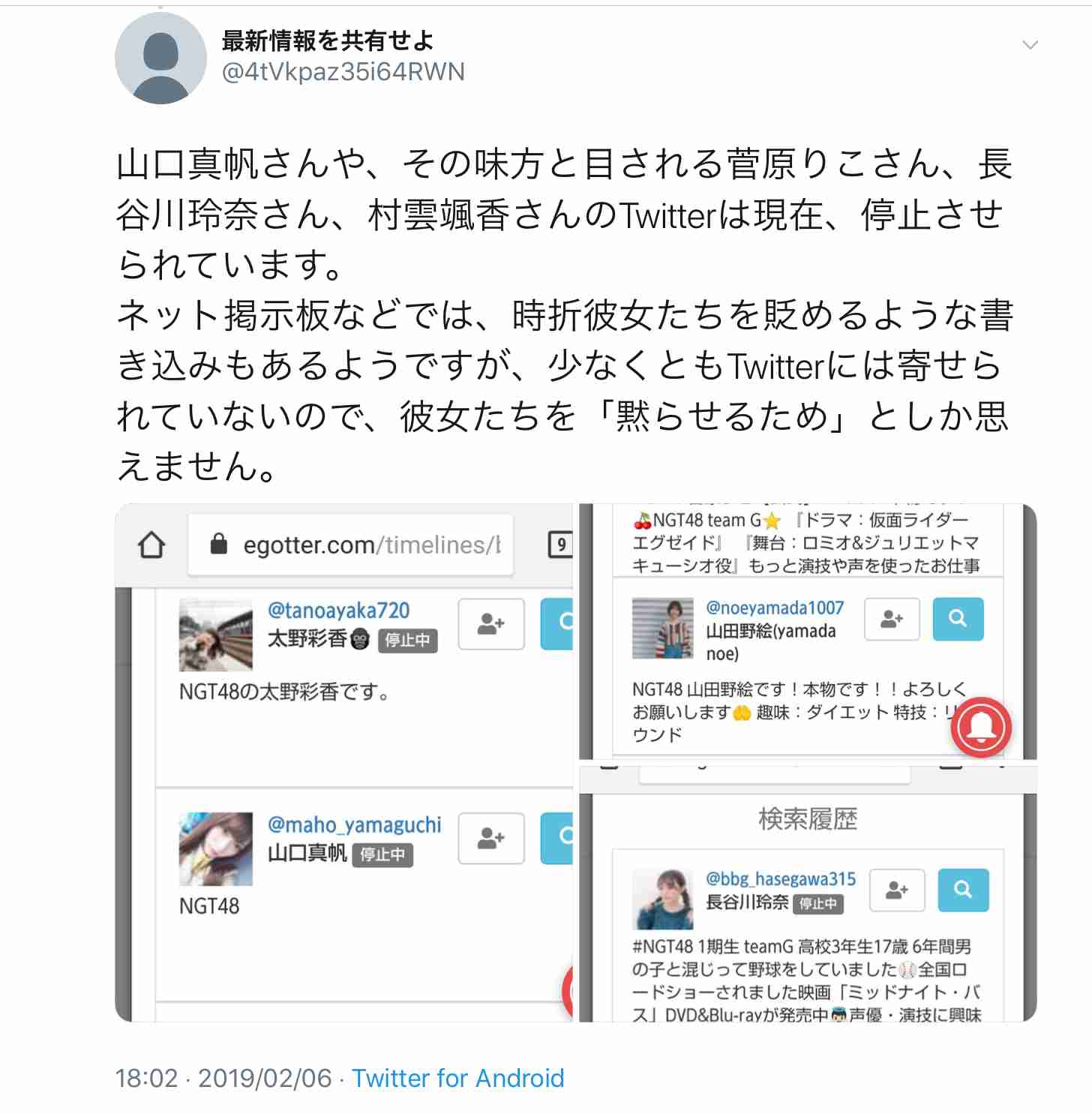Tap follow-user icon beside @maho_yamaguchi
Viewport: 1092px width, 1114px height.
point(491,838)
